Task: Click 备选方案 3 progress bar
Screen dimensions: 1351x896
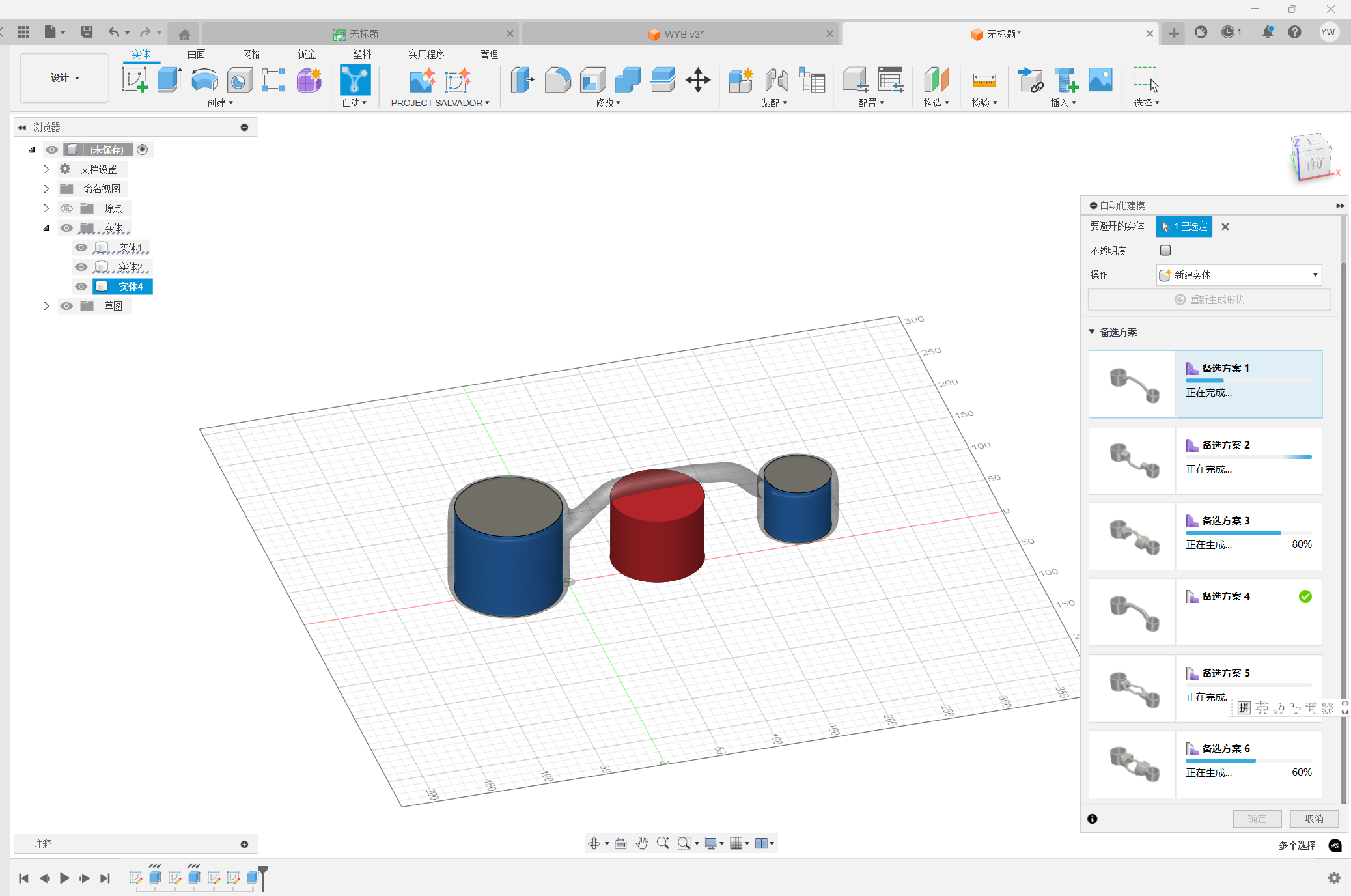Action: pos(1249,533)
